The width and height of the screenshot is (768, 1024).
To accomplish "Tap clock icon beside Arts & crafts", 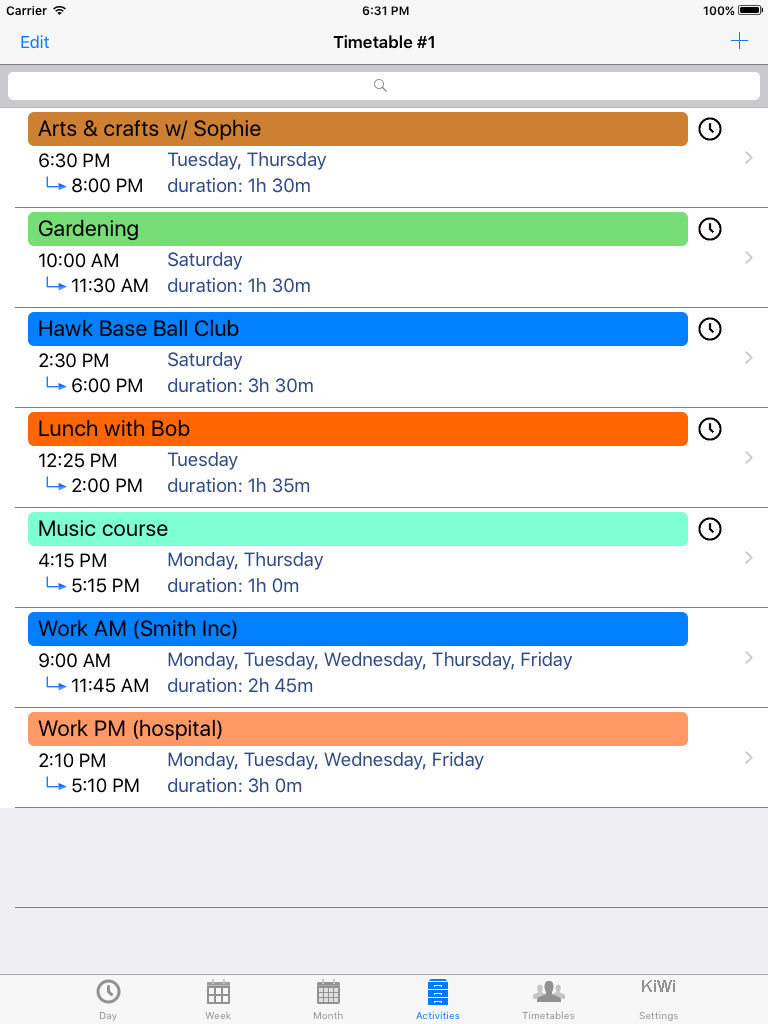I will pos(710,129).
